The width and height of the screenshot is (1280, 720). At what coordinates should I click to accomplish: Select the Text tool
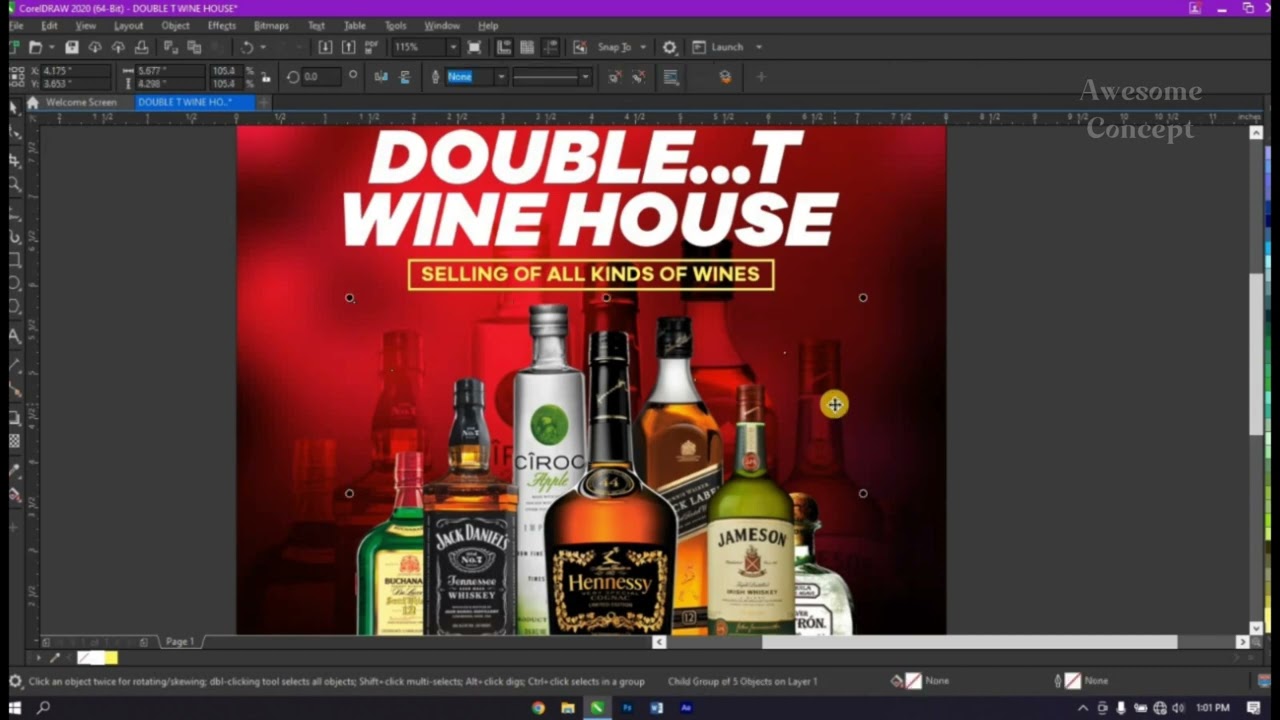click(14, 335)
